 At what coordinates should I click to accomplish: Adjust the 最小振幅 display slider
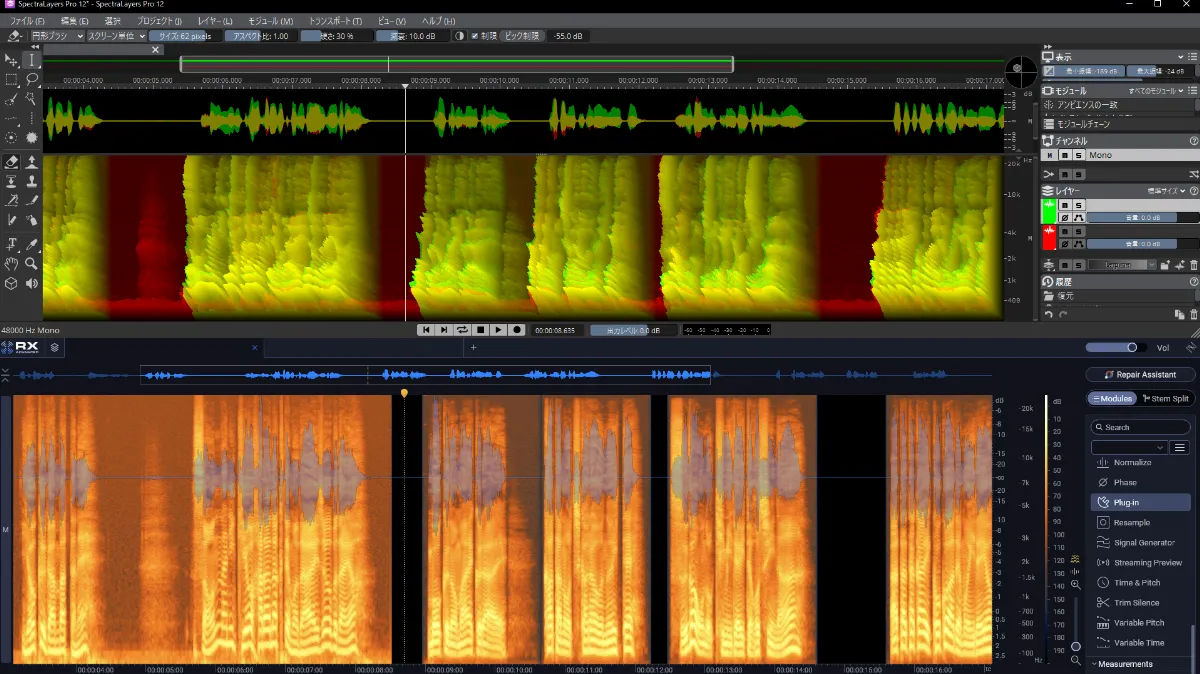point(1083,71)
